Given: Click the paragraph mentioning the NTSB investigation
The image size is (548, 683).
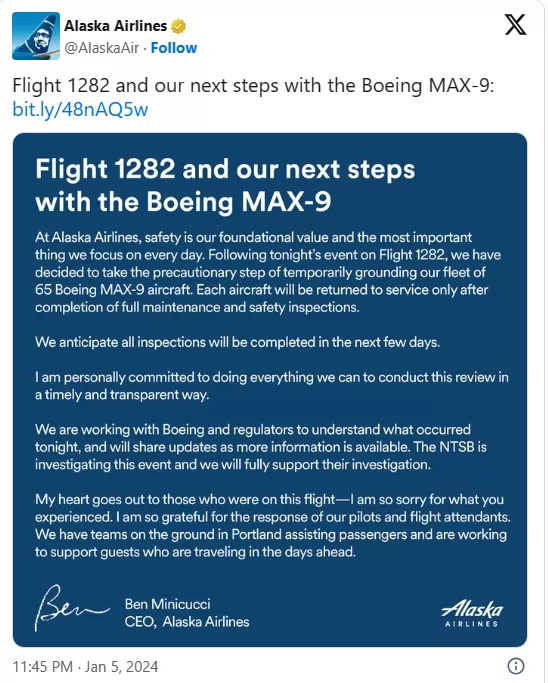Looking at the screenshot, I should [x=261, y=447].
